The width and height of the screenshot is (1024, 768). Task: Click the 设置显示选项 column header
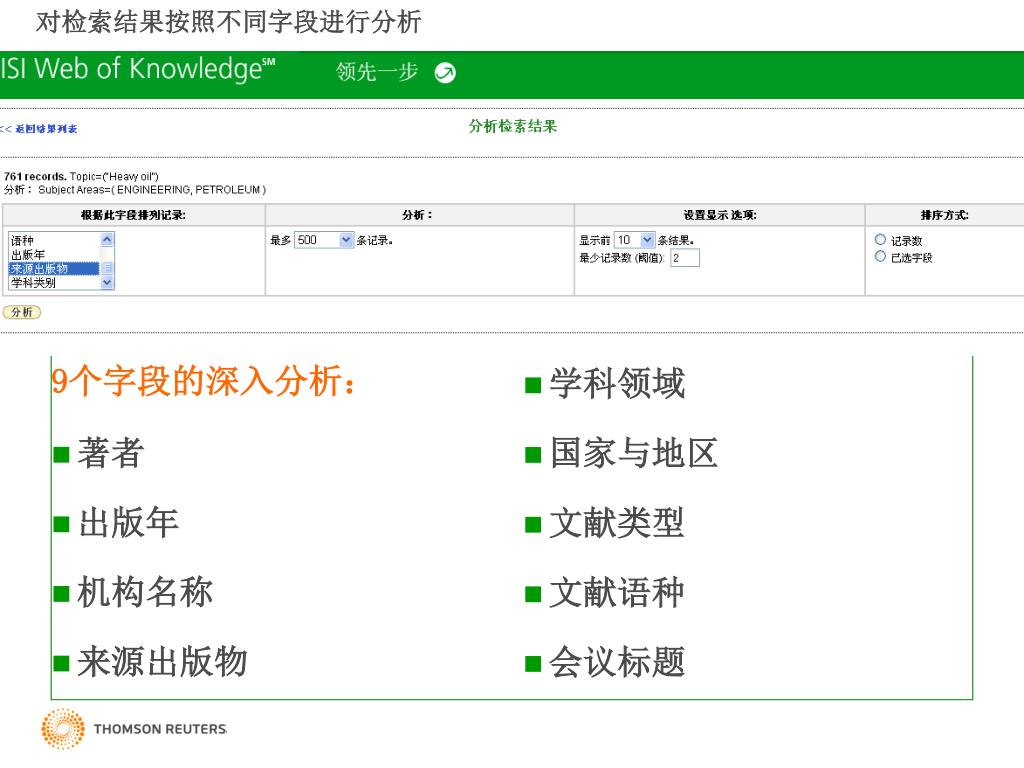coord(720,215)
